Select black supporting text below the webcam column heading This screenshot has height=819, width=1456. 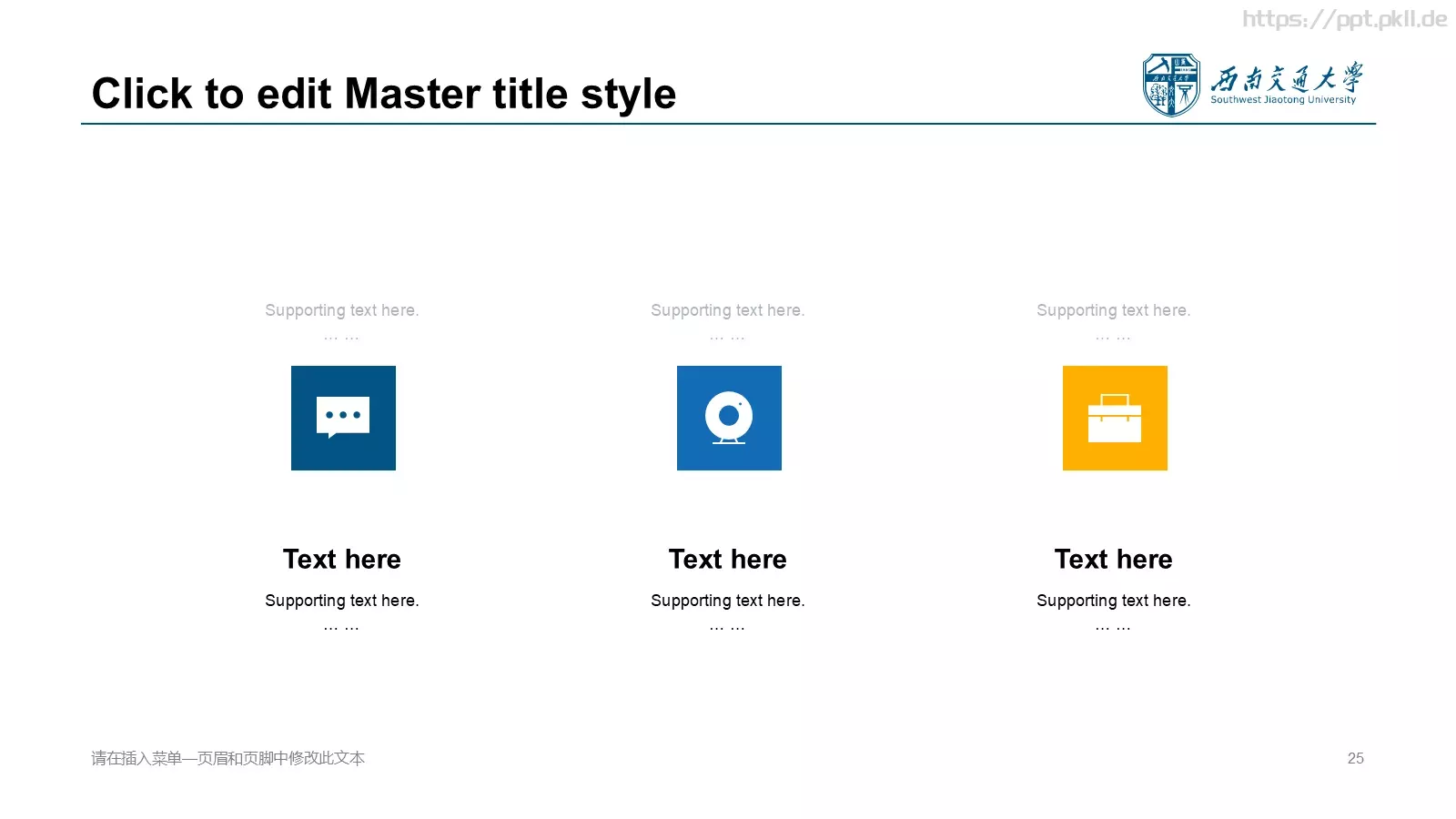pyautogui.click(x=728, y=601)
